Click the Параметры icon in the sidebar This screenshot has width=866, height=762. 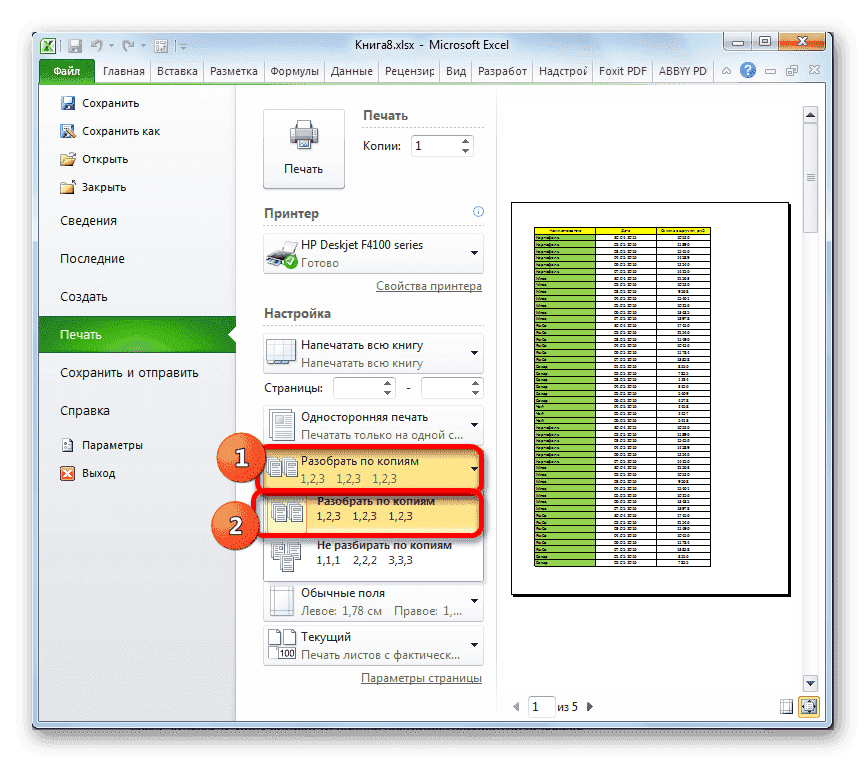[x=68, y=444]
